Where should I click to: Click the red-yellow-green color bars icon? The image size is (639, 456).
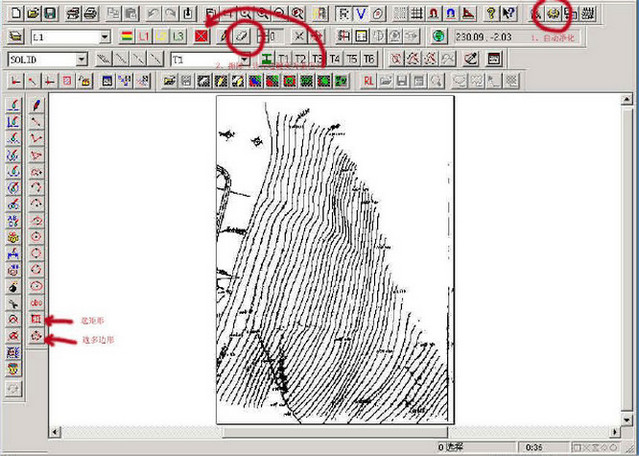pyautogui.click(x=127, y=37)
